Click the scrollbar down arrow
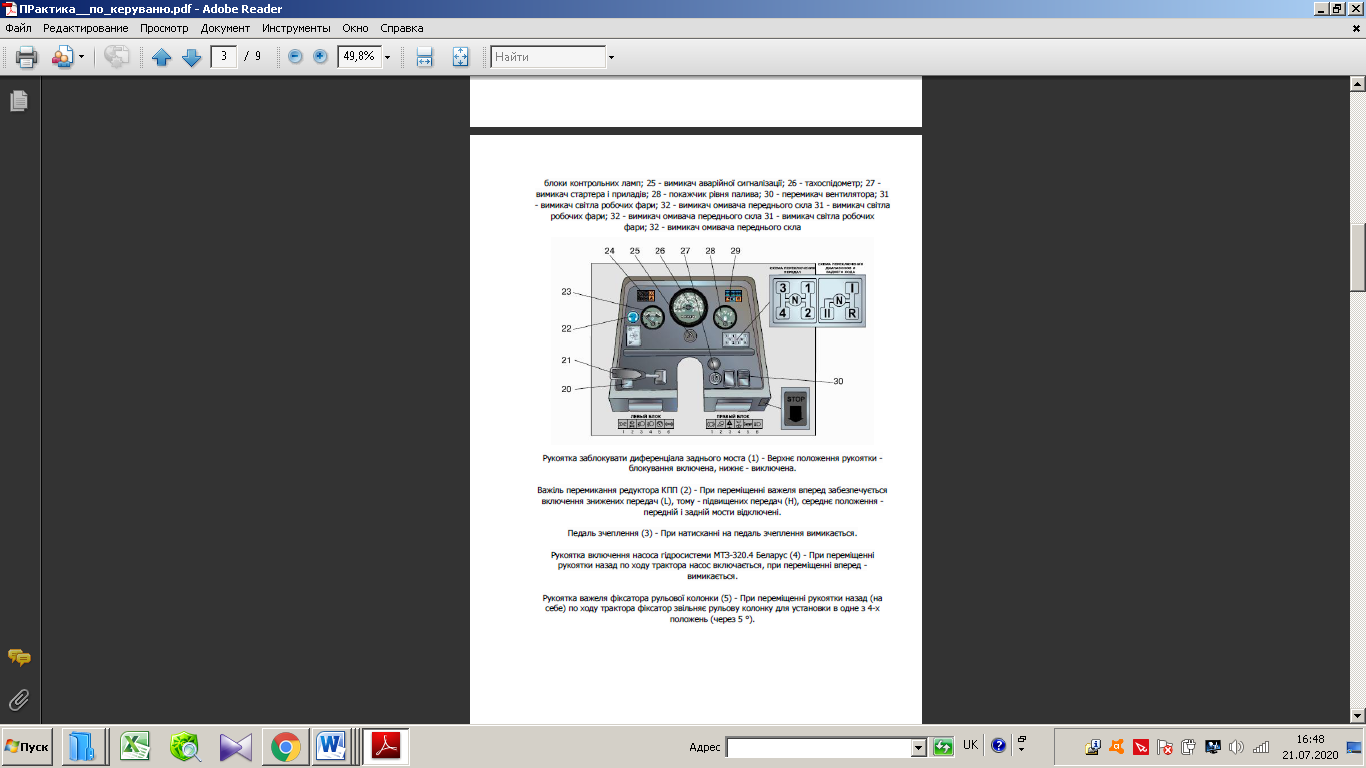The width and height of the screenshot is (1366, 768). click(1358, 714)
